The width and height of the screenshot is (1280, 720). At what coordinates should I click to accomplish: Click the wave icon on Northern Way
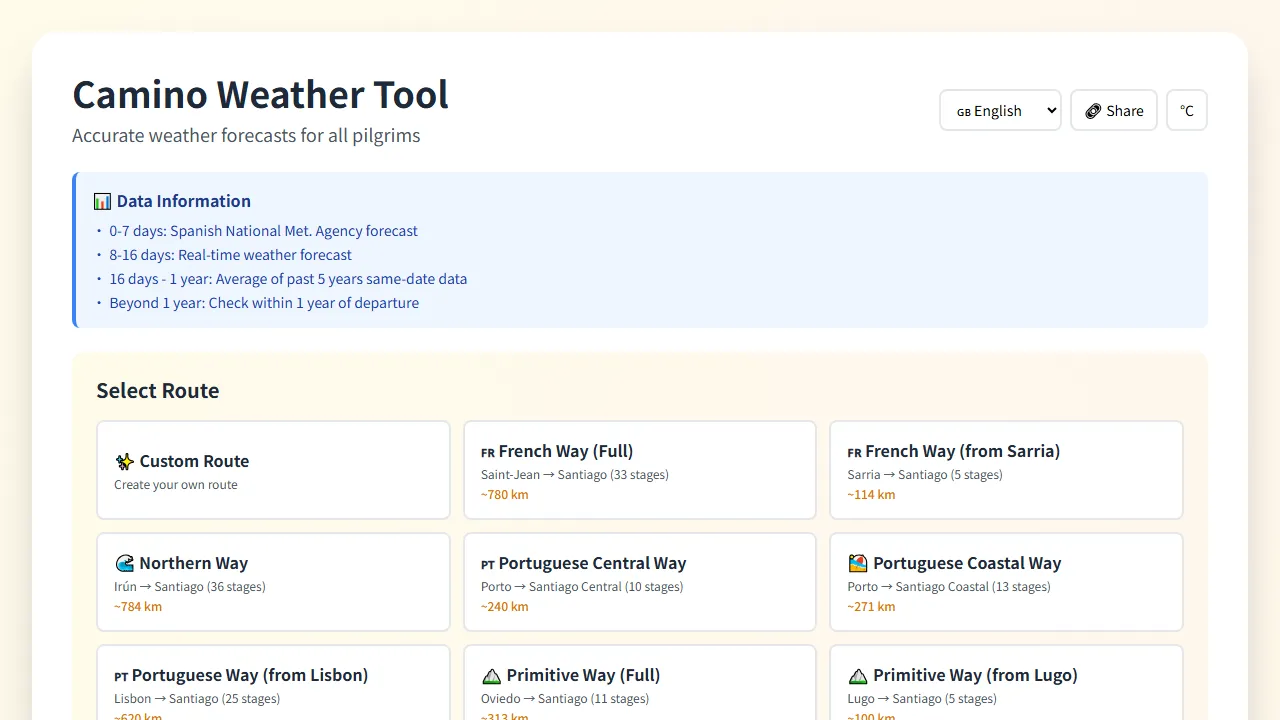tap(124, 563)
